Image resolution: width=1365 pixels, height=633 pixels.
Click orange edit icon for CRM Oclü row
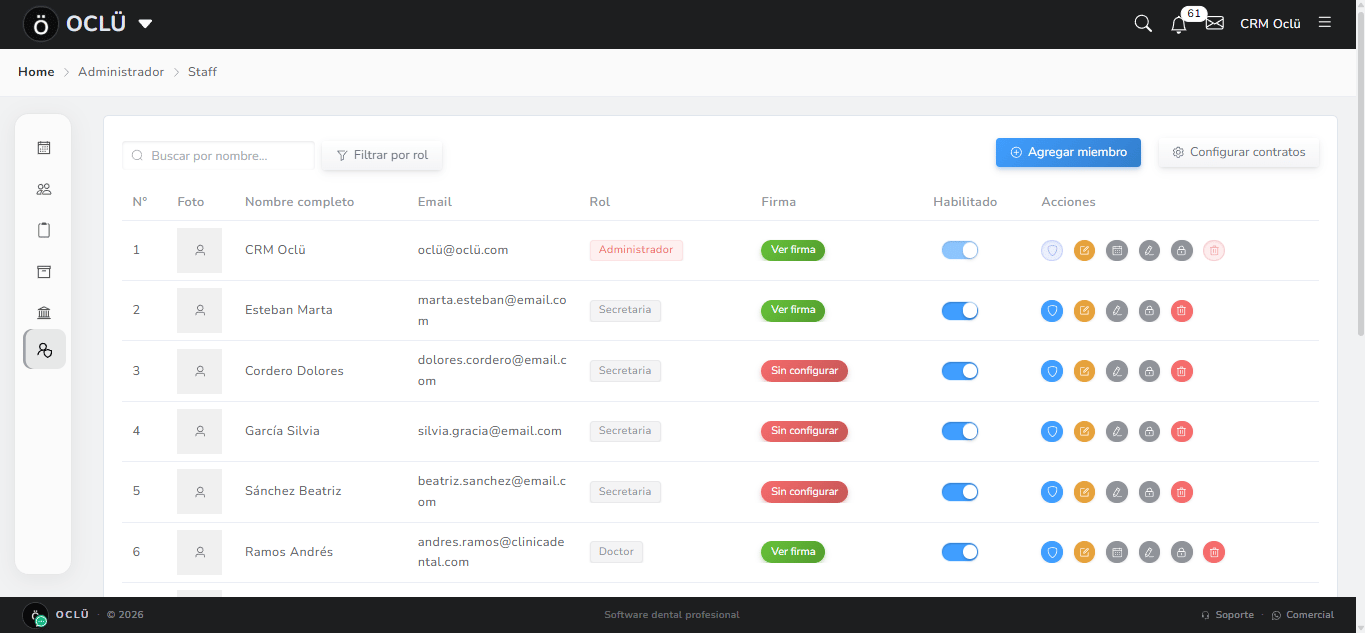(x=1085, y=251)
